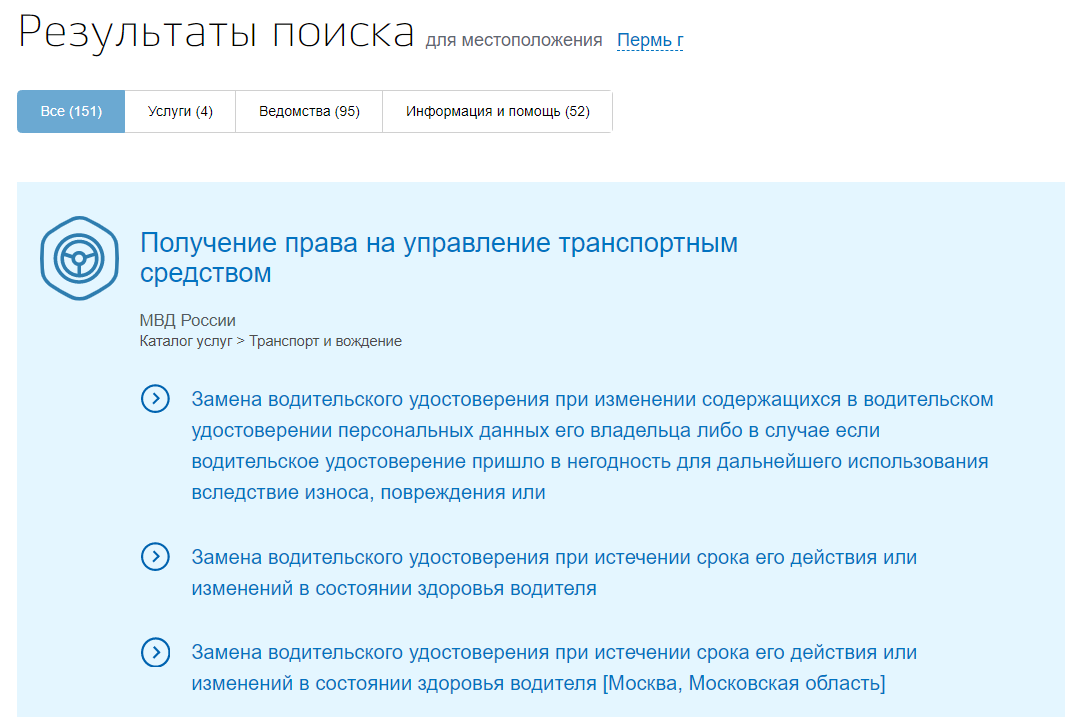The image size is (1065, 717).
Task: Open the Услуги (4) tab
Action: (x=181, y=111)
